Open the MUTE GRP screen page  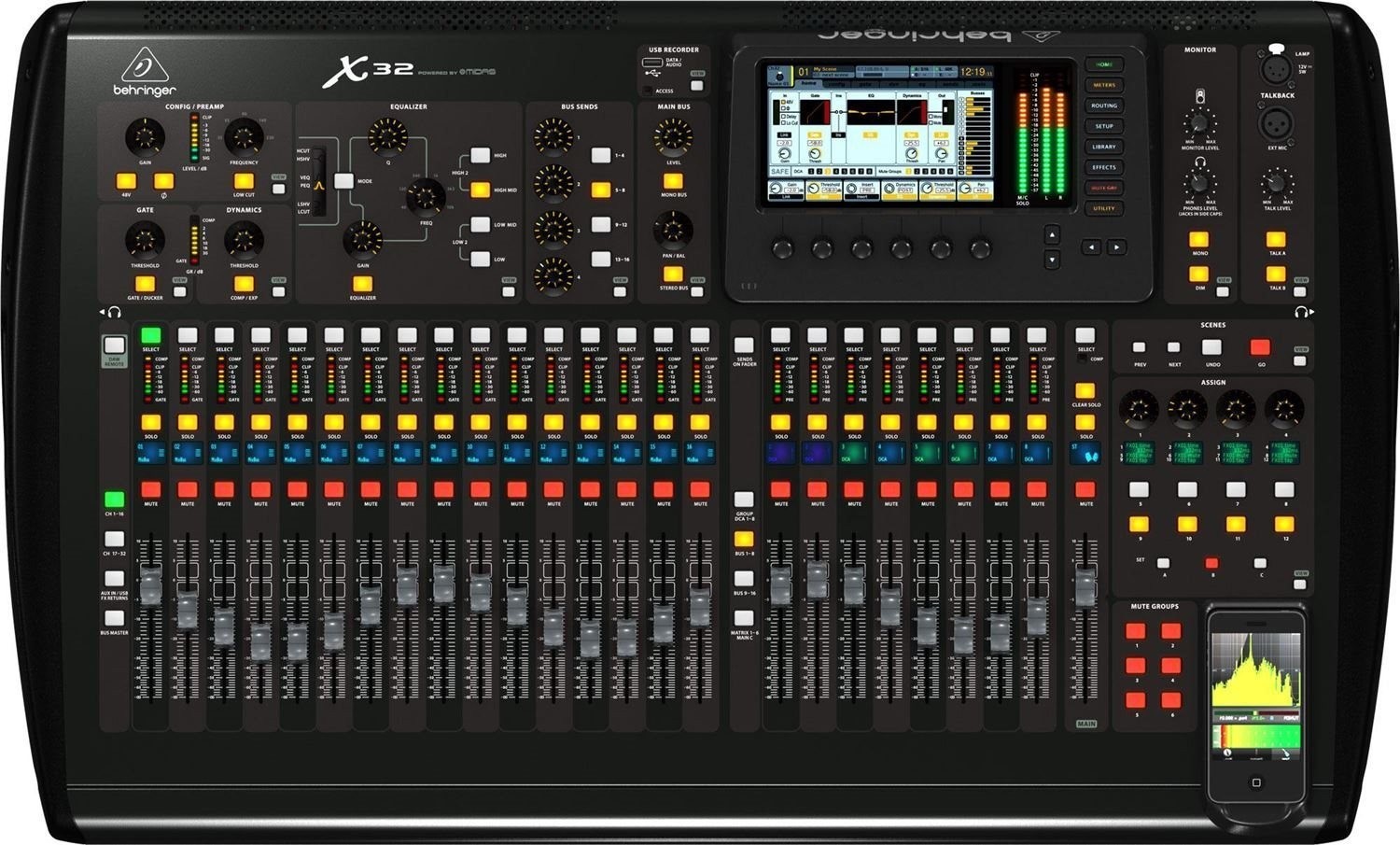[x=1103, y=186]
